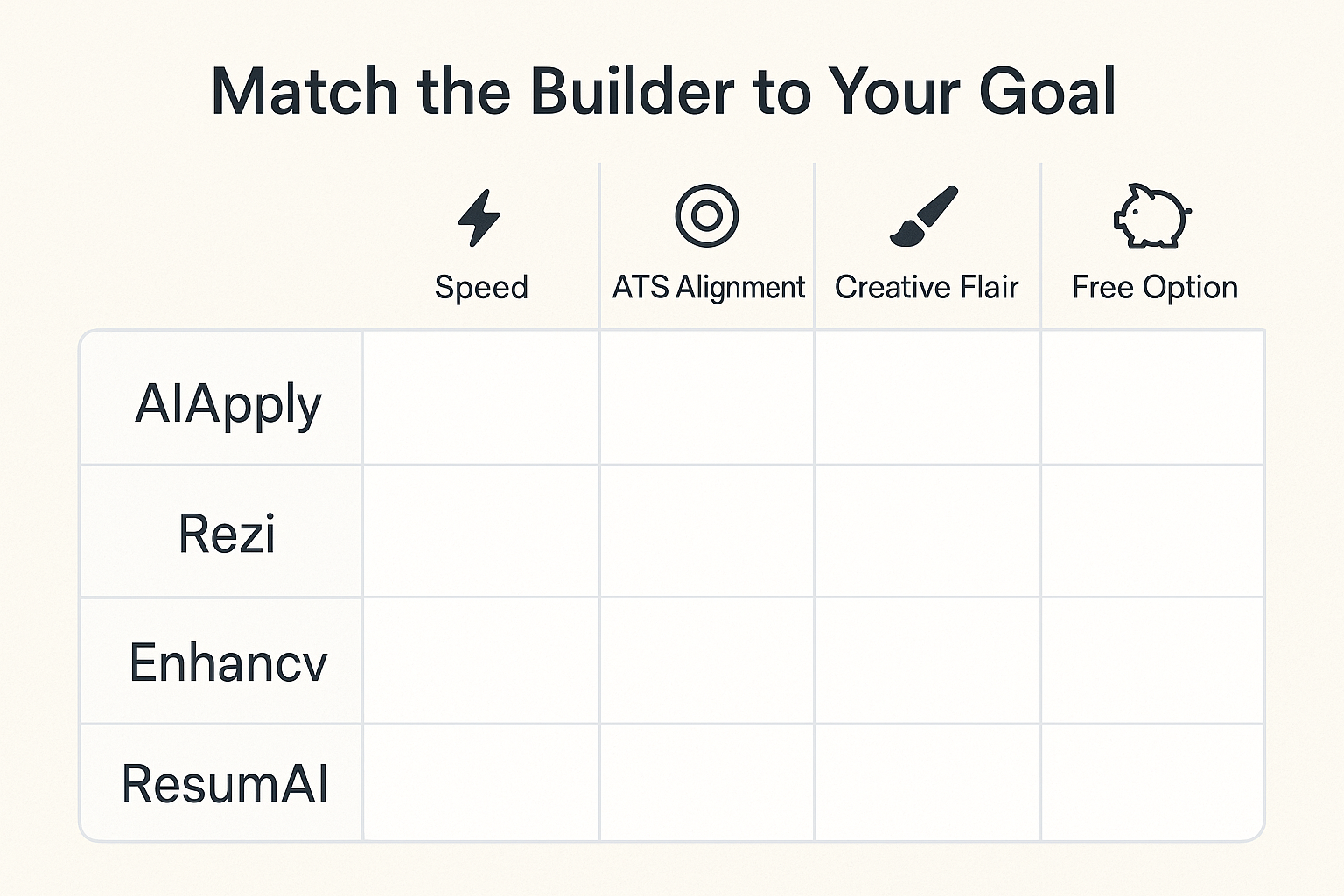Click the lightning bolt Speed icon
Image resolution: width=1344 pixels, height=896 pixels.
click(x=479, y=217)
